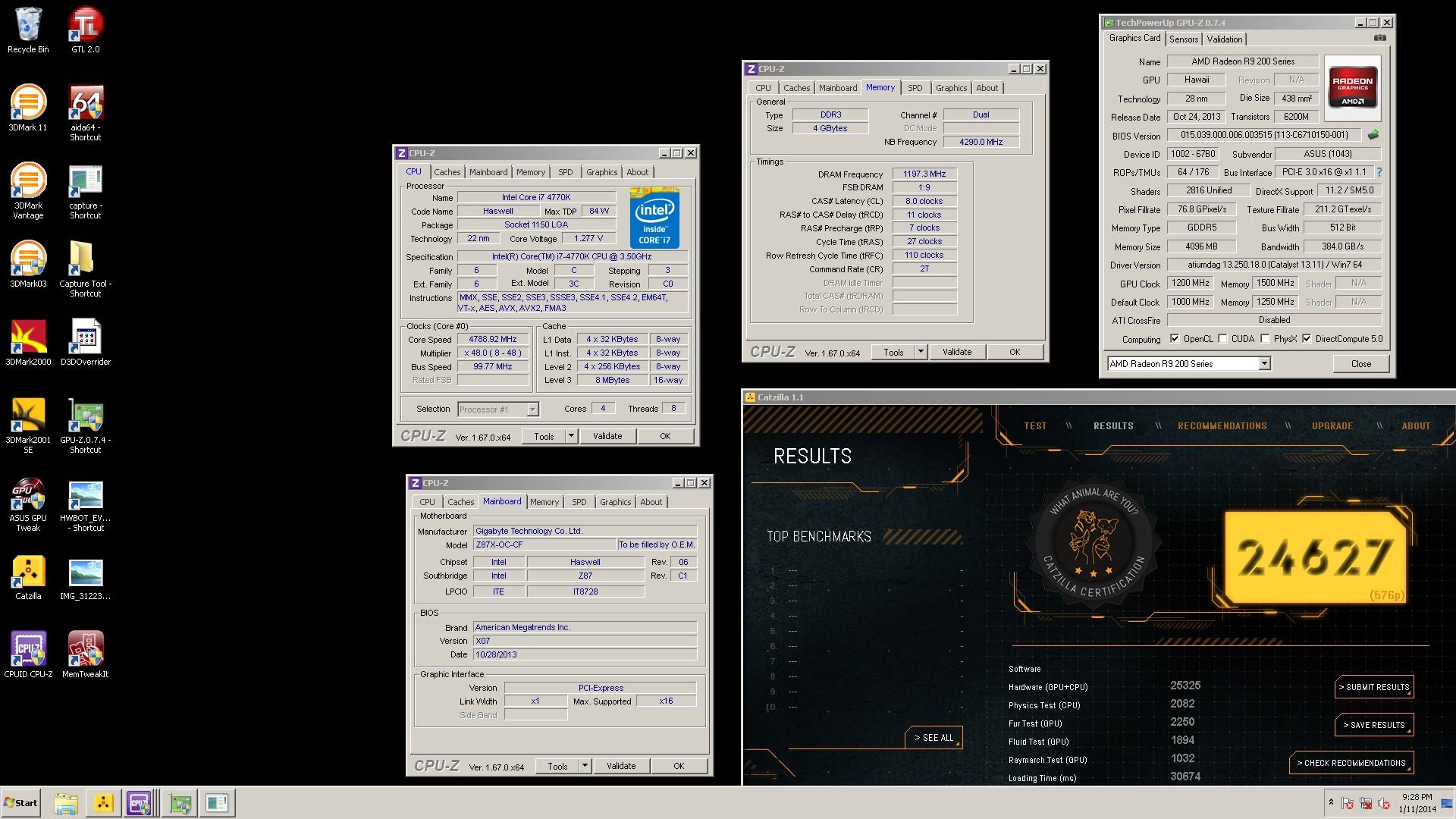
Task: Click Validate in CPU-Z Memory window
Action: 956,352
